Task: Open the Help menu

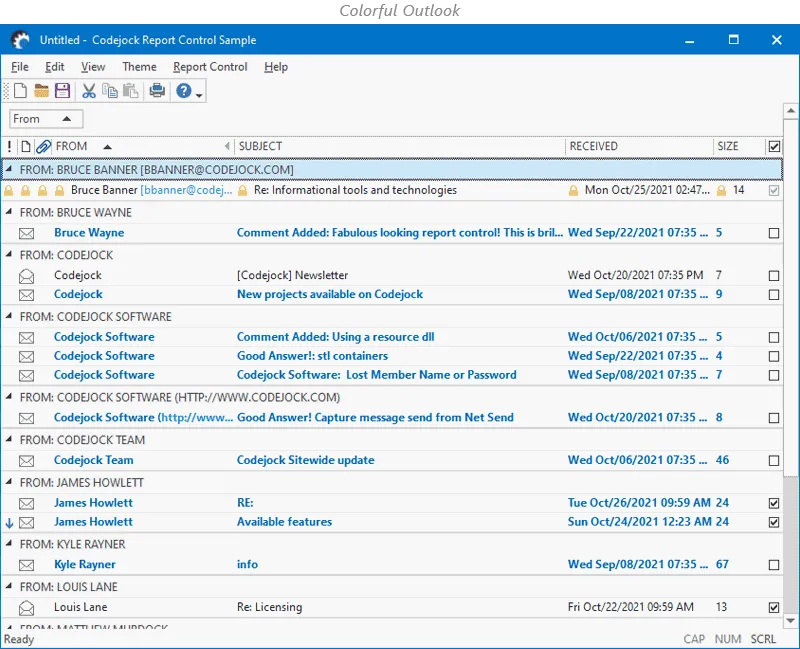Action: coord(276,67)
